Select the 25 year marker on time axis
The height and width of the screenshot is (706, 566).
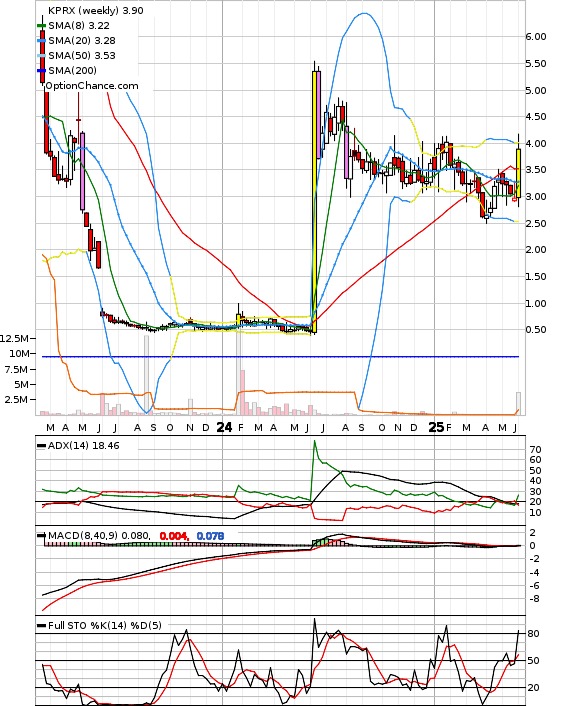click(436, 427)
